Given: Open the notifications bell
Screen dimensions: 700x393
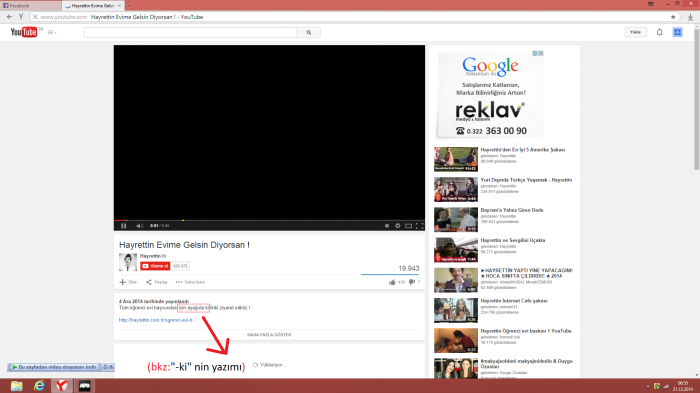Looking at the screenshot, I should (x=659, y=32).
